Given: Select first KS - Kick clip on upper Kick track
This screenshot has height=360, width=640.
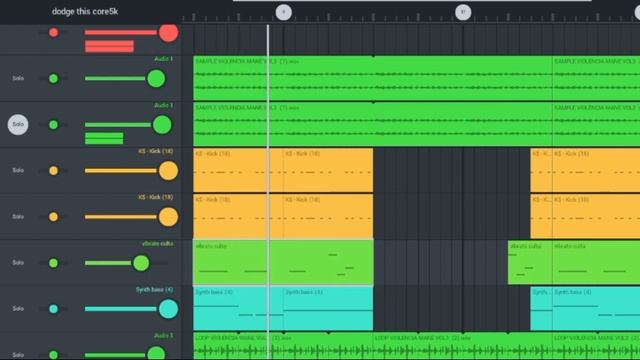Looking at the screenshot, I should [238, 170].
